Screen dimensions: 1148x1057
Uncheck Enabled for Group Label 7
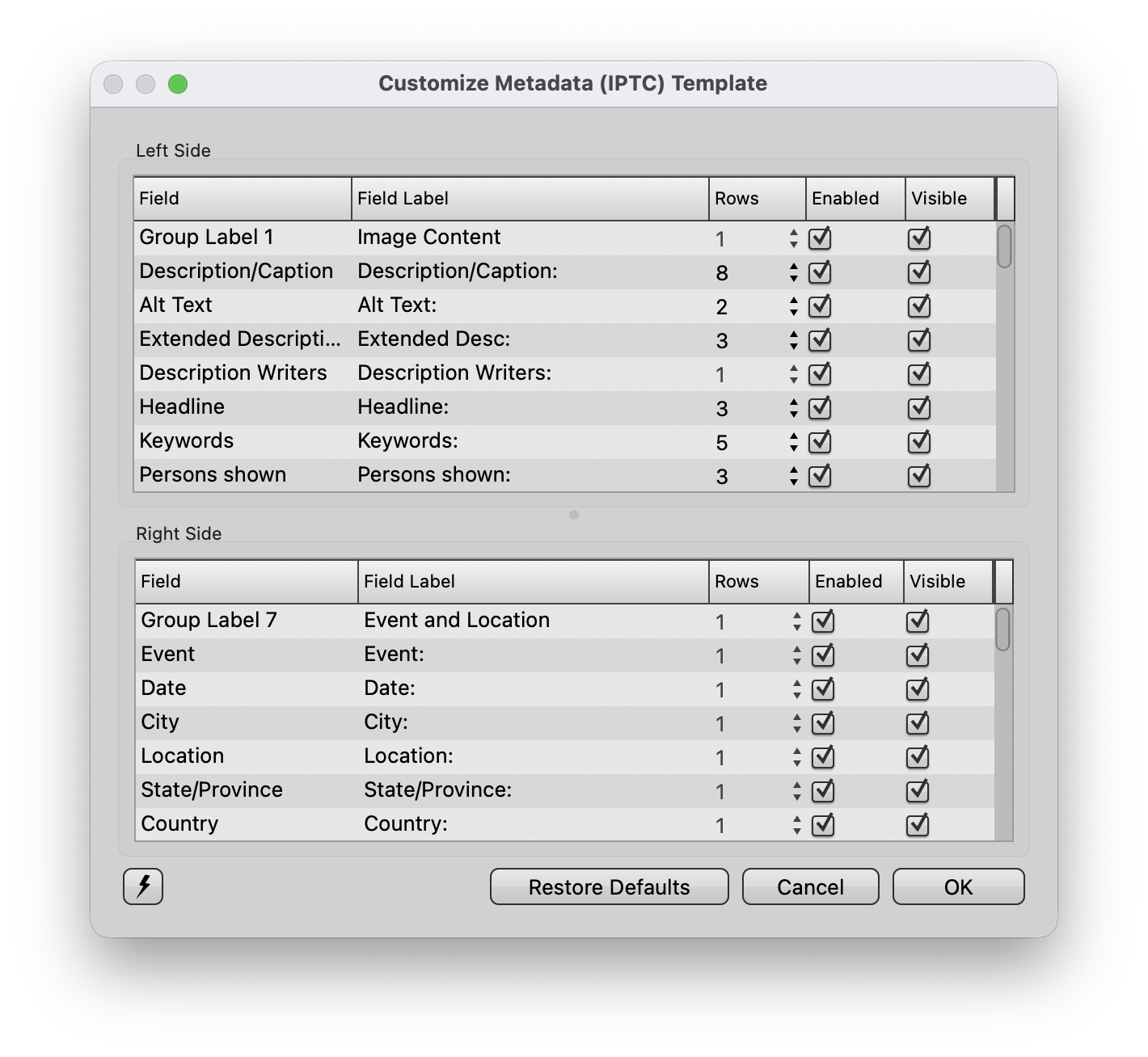[x=823, y=621]
